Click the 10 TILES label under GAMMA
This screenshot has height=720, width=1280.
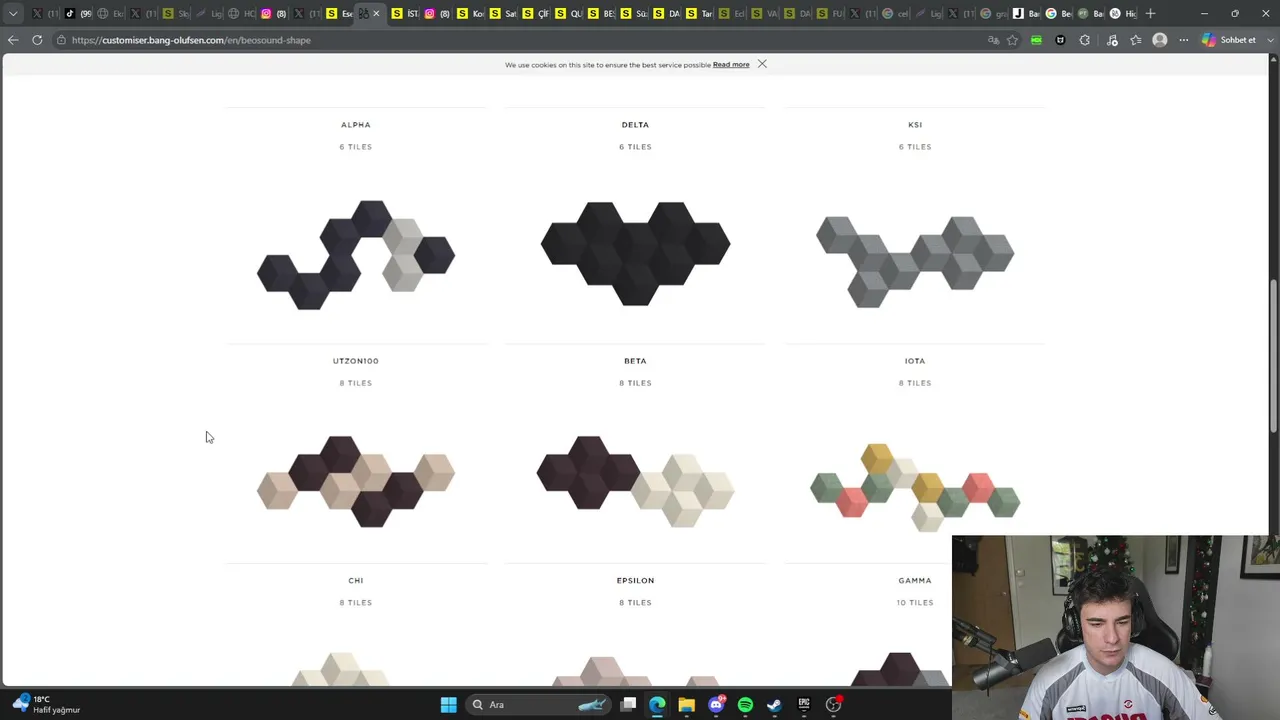(x=915, y=603)
